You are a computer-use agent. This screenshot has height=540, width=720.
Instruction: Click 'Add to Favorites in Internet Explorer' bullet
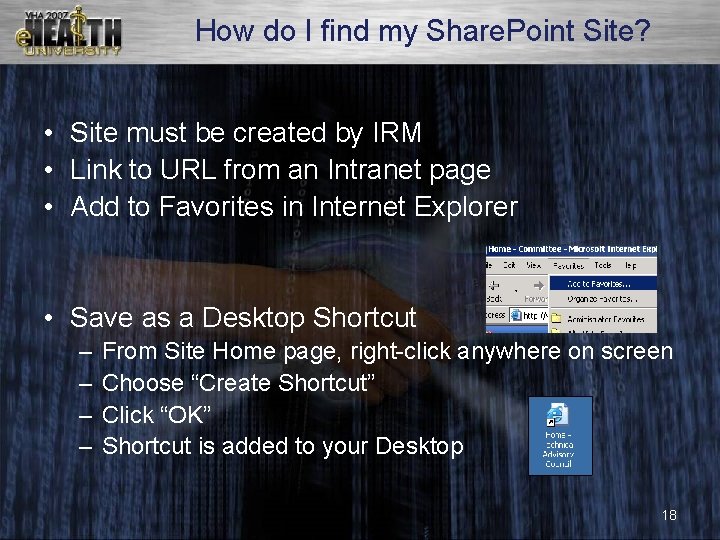coord(294,206)
